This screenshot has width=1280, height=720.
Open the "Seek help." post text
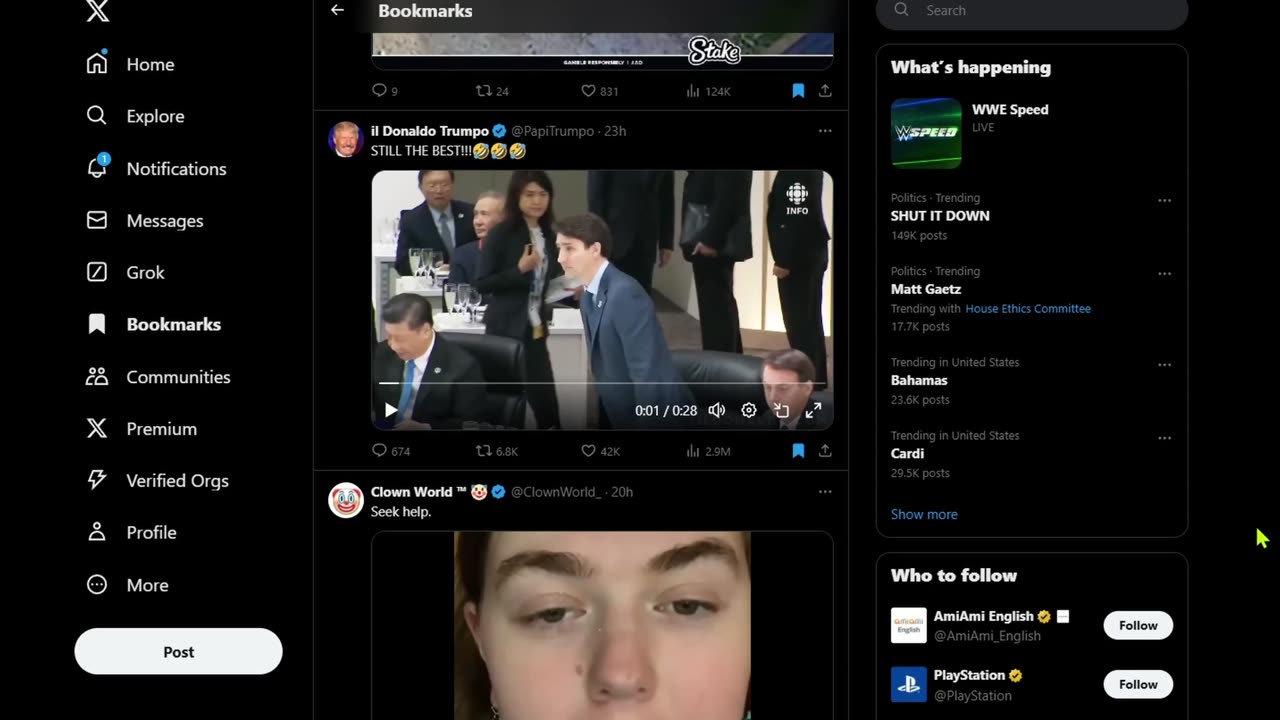coord(401,512)
